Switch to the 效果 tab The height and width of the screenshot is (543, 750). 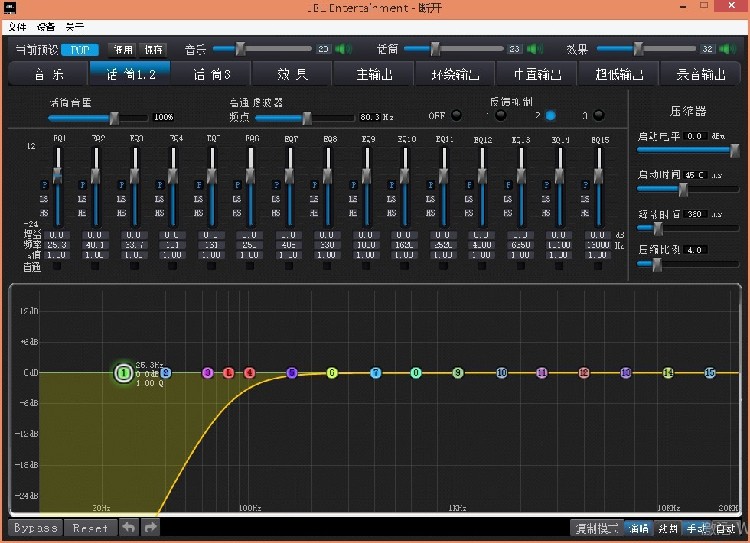(292, 74)
